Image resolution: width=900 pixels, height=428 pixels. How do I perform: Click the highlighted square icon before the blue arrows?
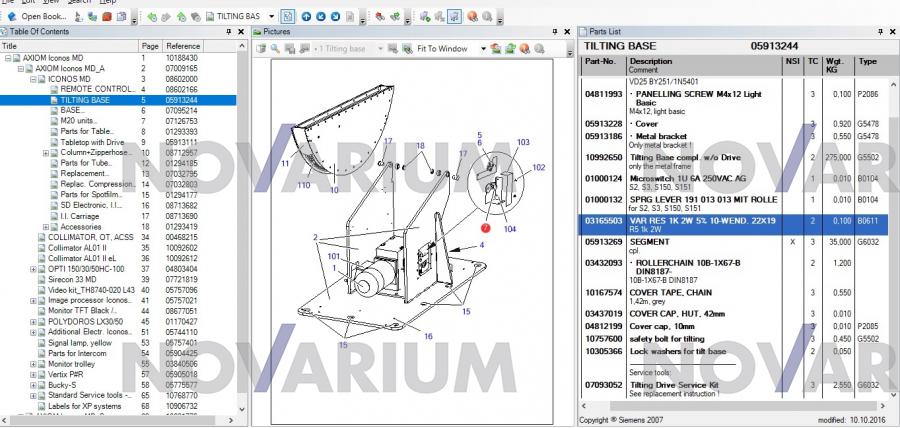coord(288,17)
